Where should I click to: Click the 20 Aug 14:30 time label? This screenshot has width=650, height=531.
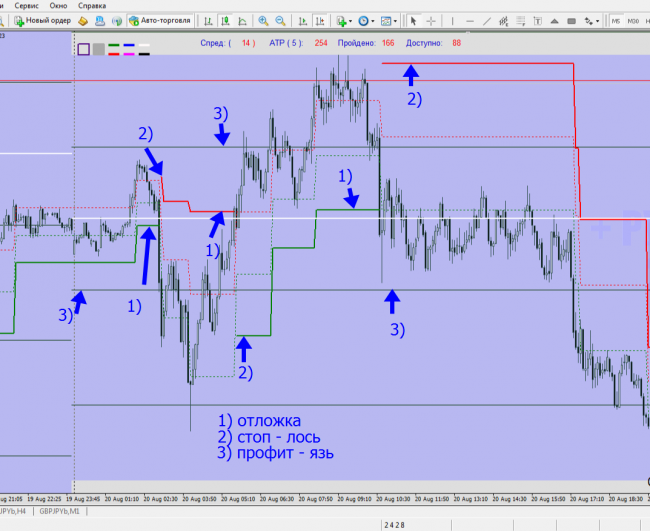[x=509, y=499]
